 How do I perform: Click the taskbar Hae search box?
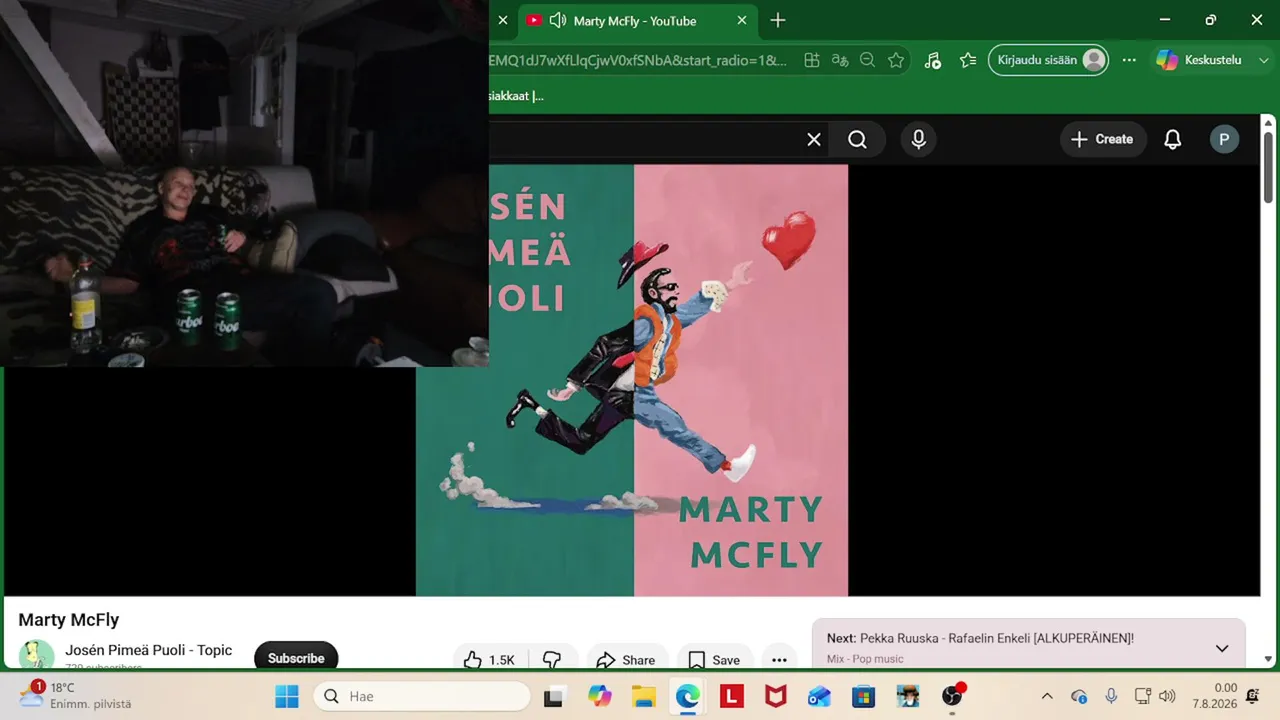pyautogui.click(x=422, y=696)
